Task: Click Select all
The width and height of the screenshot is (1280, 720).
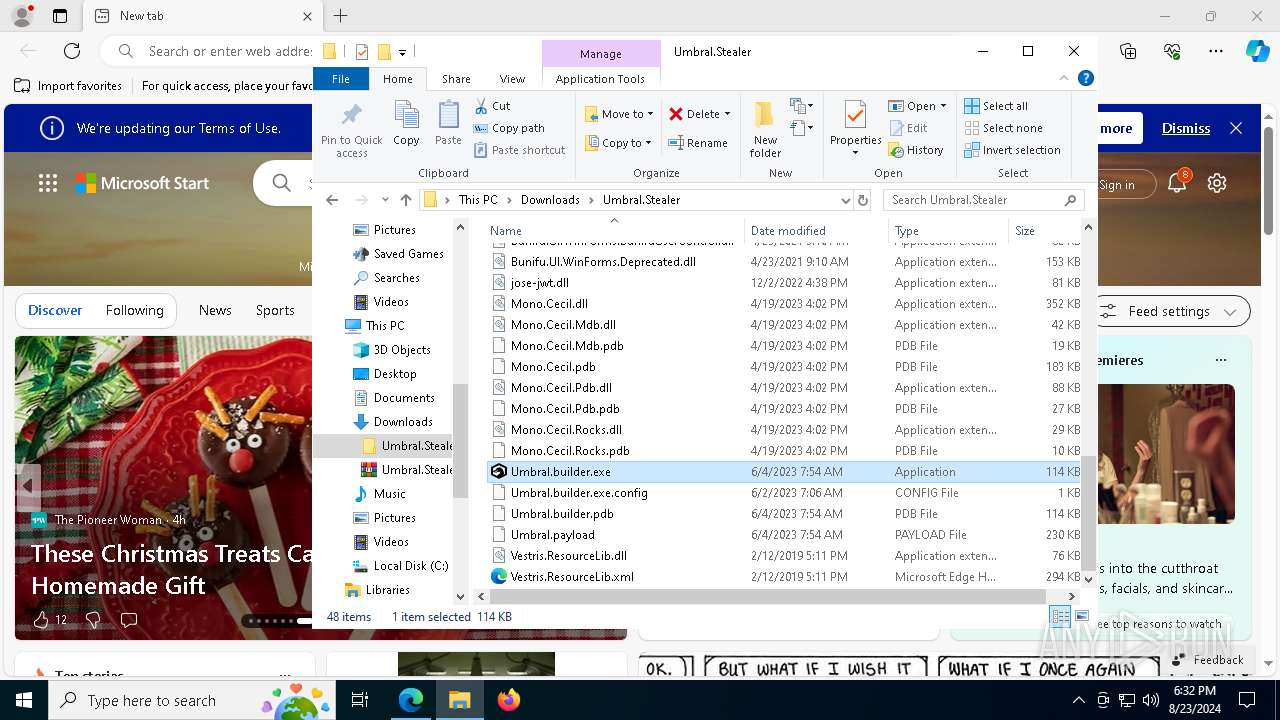Action: tap(996, 106)
